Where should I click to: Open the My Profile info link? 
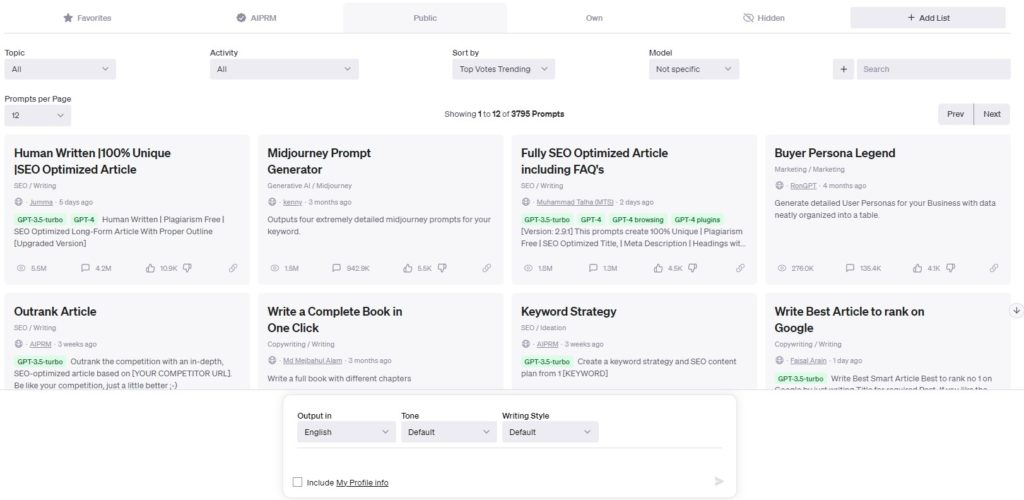(x=362, y=483)
